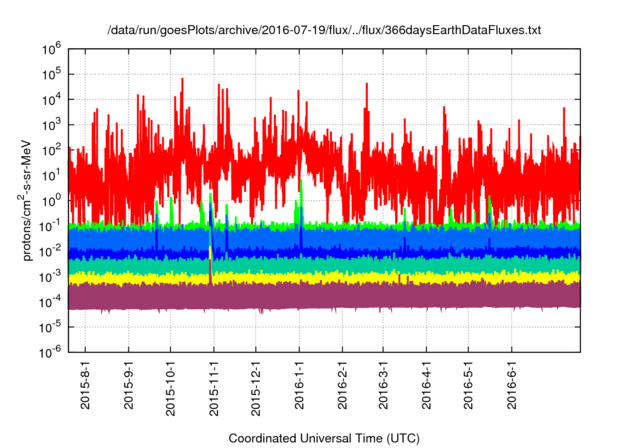The width and height of the screenshot is (640, 448).
Task: Click the 10^-2 y-axis tick label
Action: pyautogui.click(x=50, y=252)
